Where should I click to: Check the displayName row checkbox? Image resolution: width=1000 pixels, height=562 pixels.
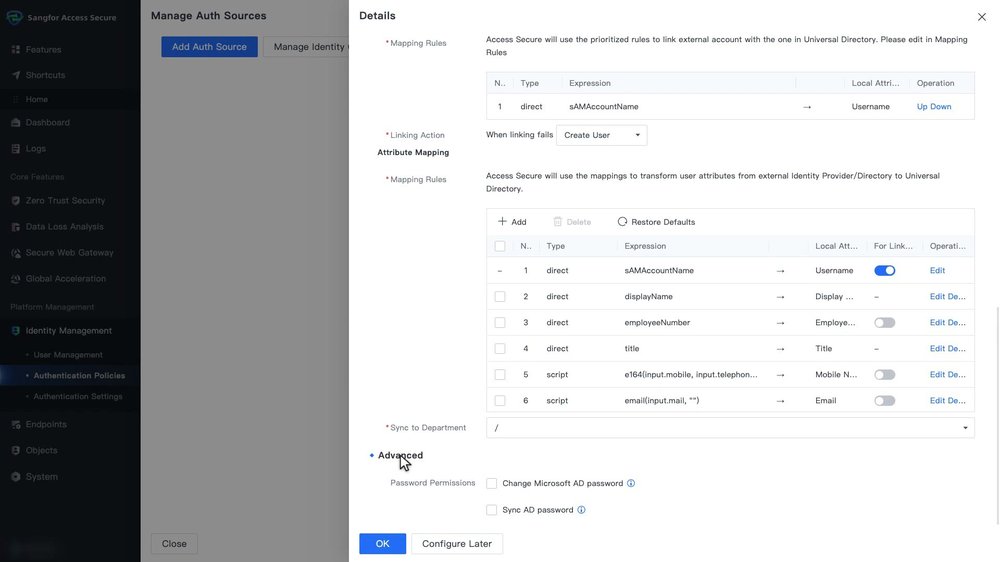pyautogui.click(x=500, y=297)
